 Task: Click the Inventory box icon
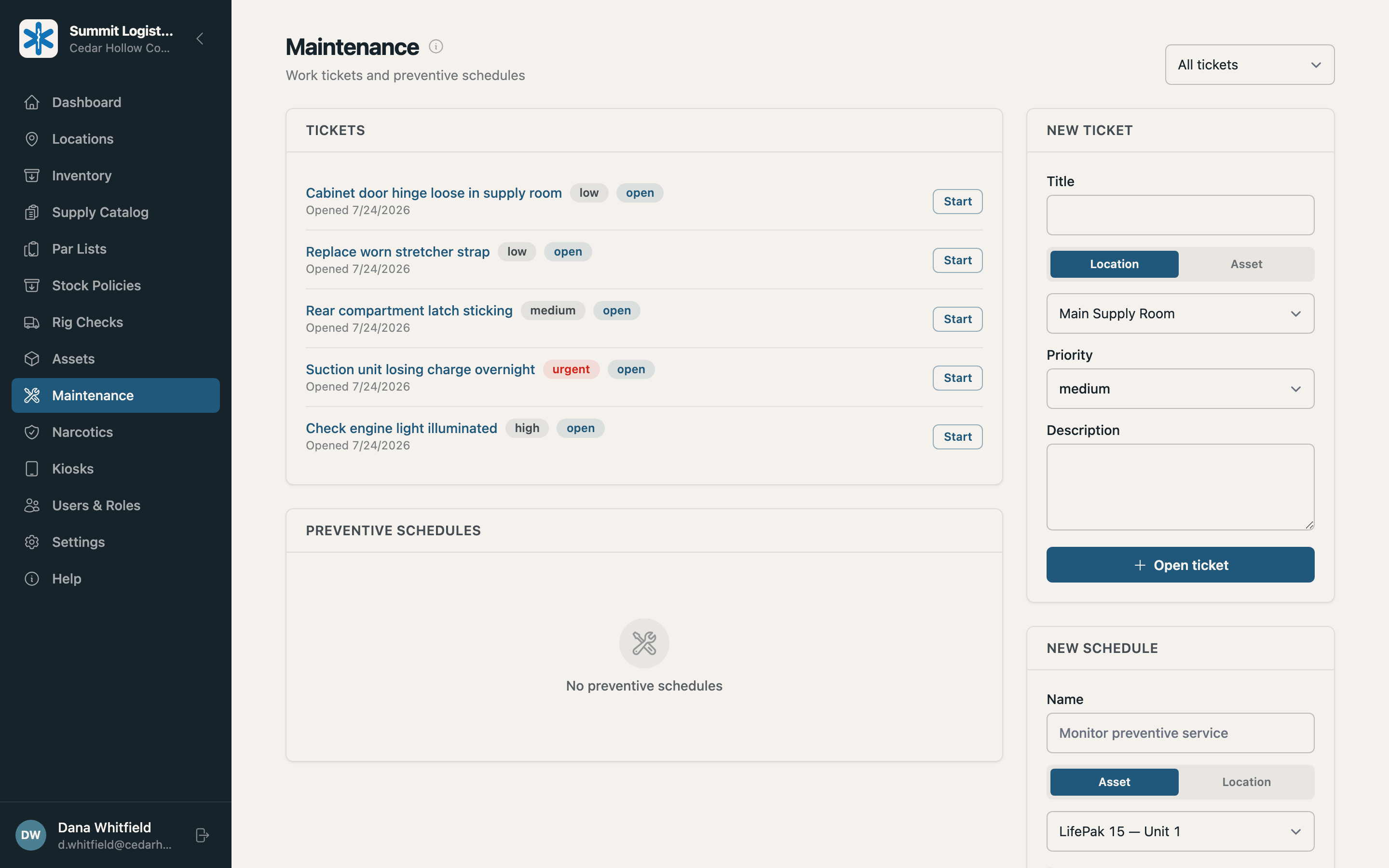[32, 176]
